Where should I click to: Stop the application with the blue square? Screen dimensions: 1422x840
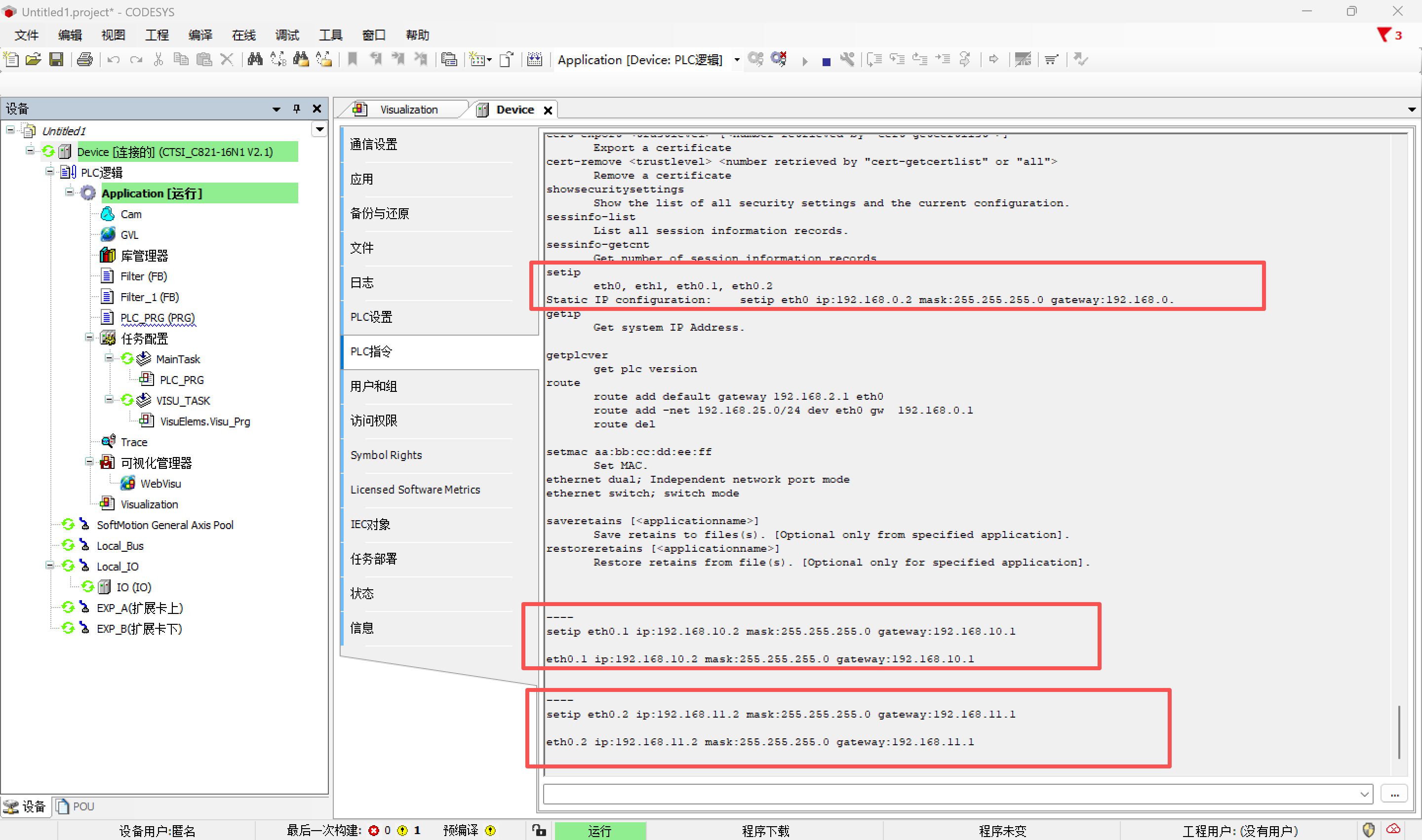(826, 61)
